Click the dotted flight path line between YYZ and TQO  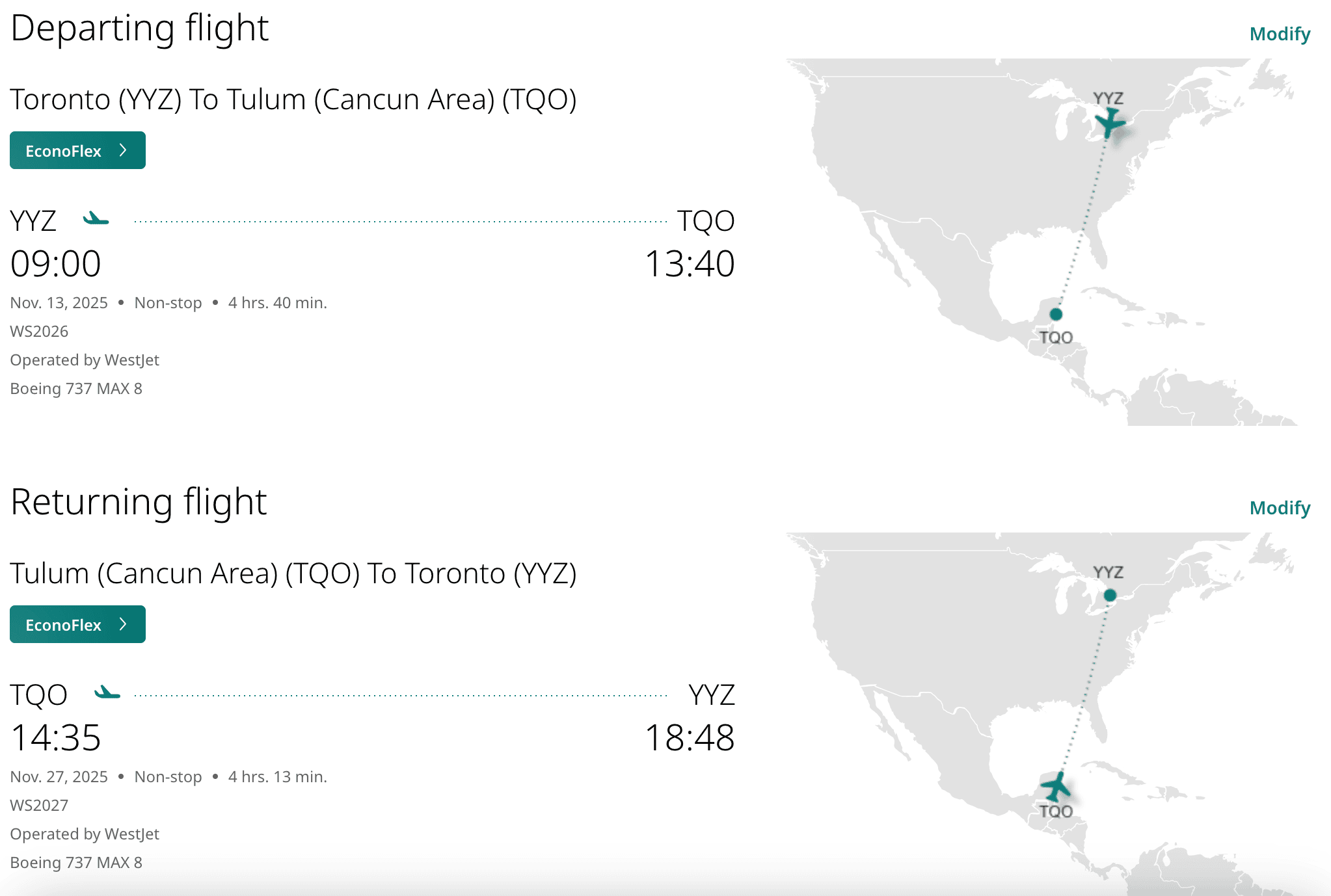point(397,220)
